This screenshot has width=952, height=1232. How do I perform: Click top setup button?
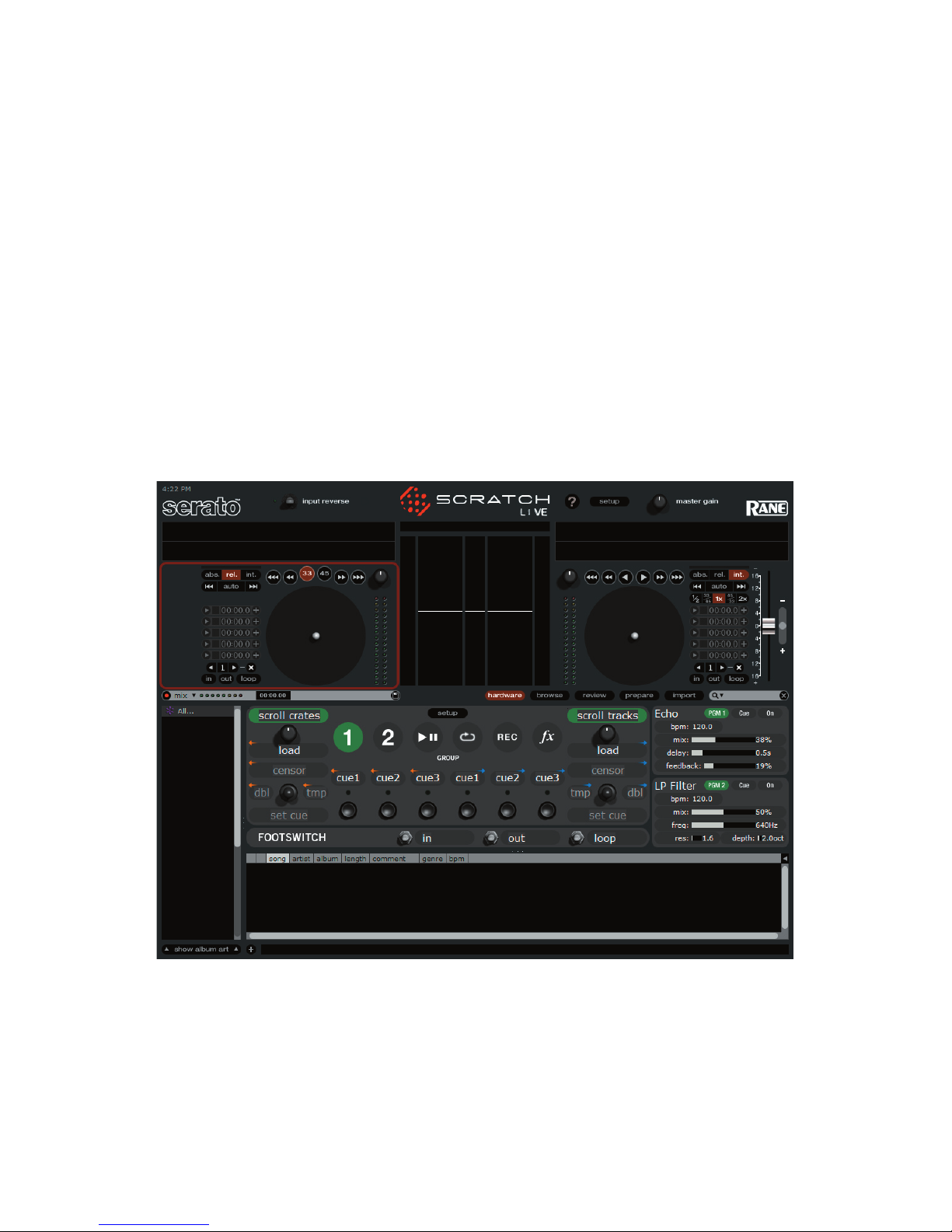(609, 501)
